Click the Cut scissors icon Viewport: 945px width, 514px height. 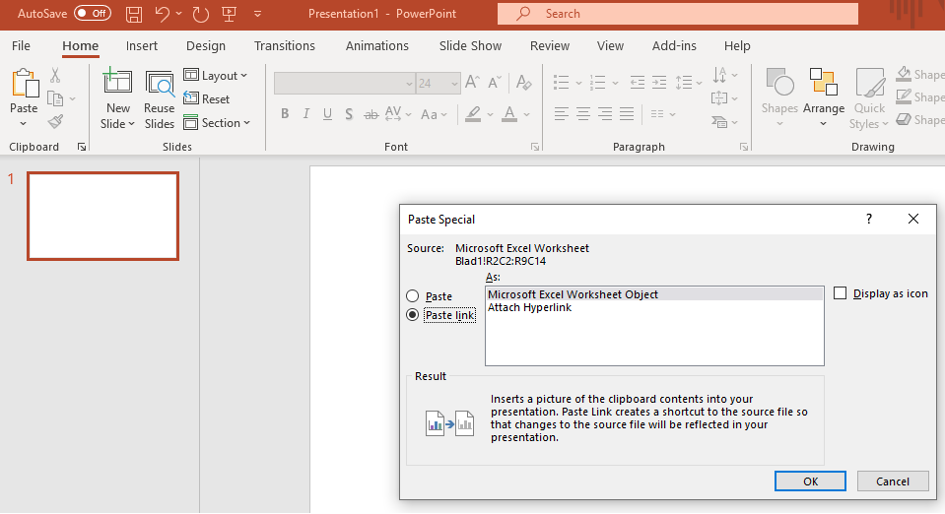pyautogui.click(x=55, y=75)
